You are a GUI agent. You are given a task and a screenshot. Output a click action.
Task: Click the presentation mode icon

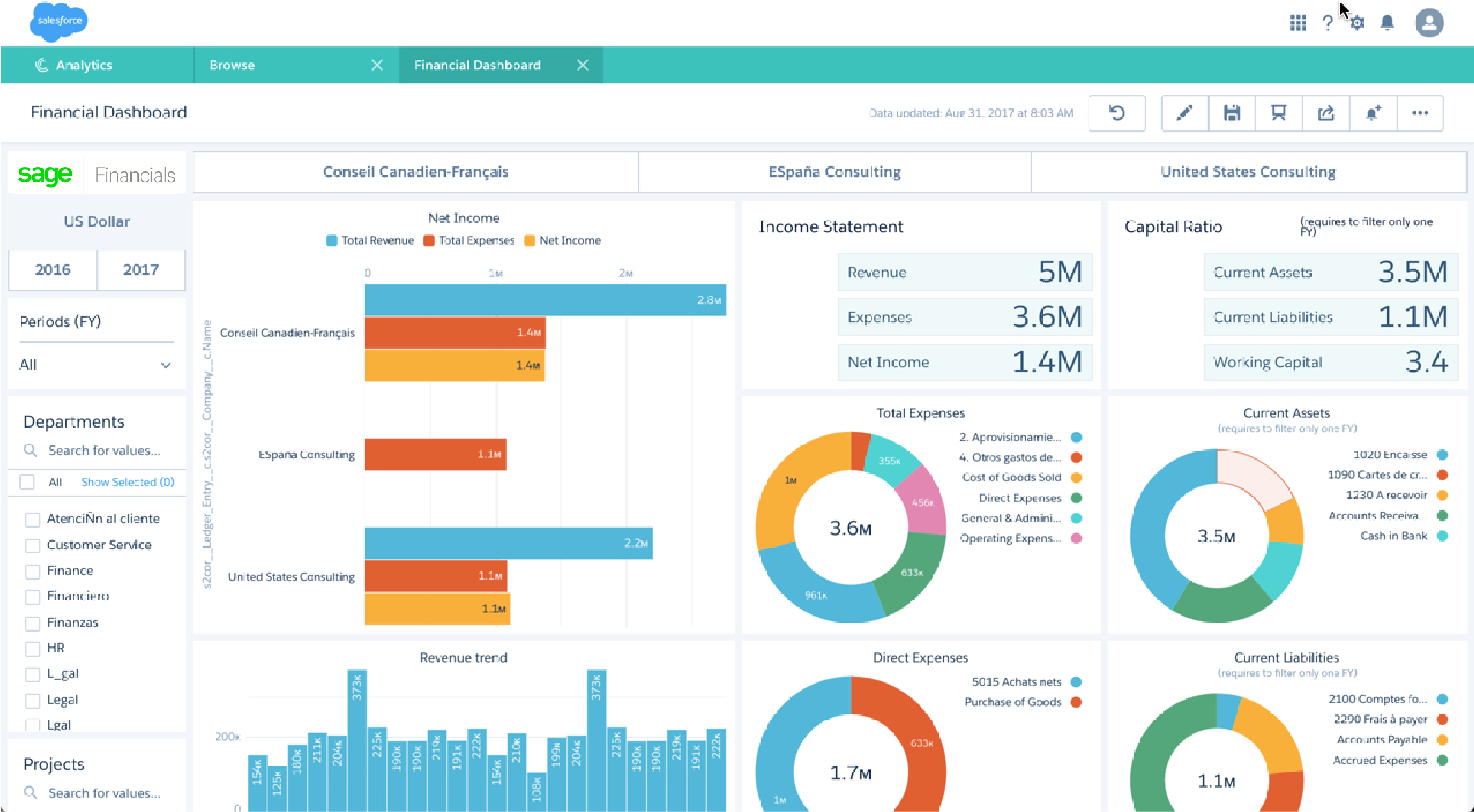[1278, 113]
